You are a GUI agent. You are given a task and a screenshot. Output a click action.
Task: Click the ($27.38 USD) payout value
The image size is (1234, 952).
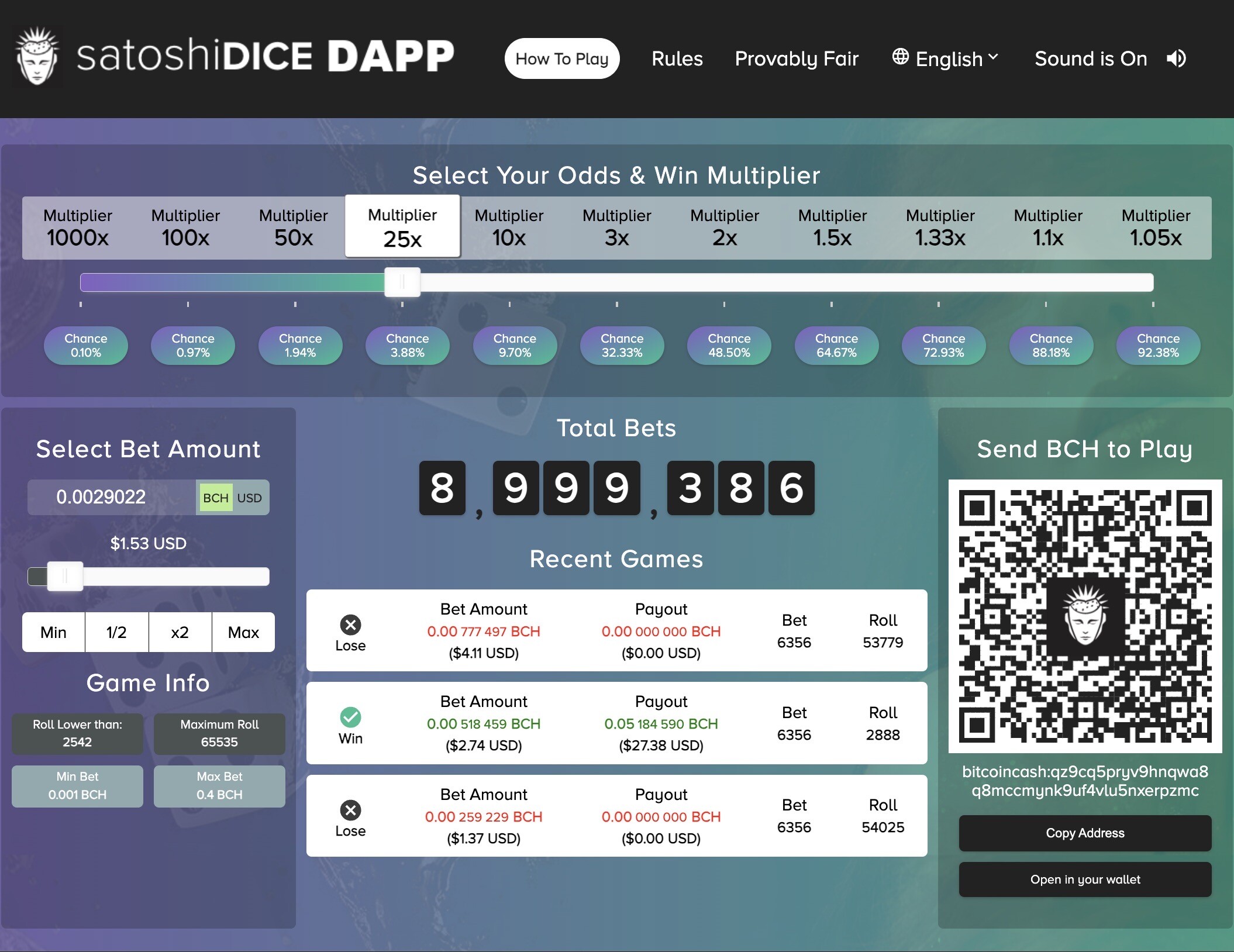(x=661, y=746)
